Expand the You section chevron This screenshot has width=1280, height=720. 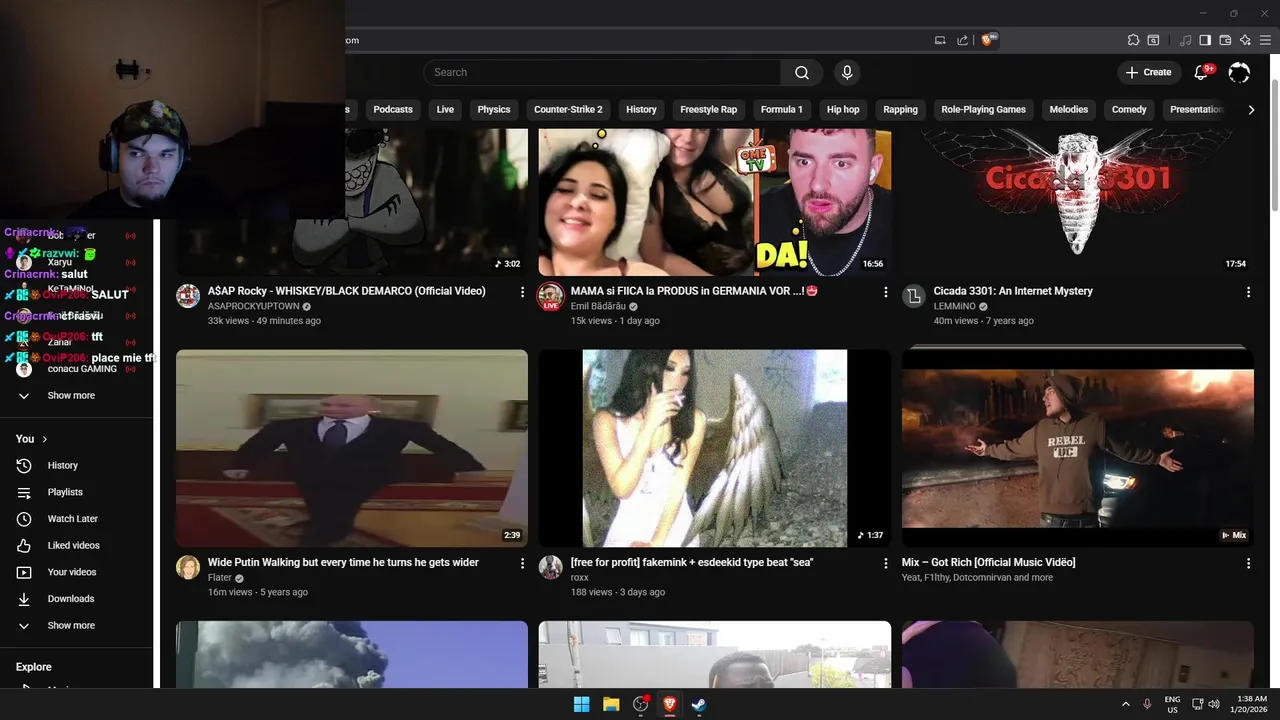(44, 439)
